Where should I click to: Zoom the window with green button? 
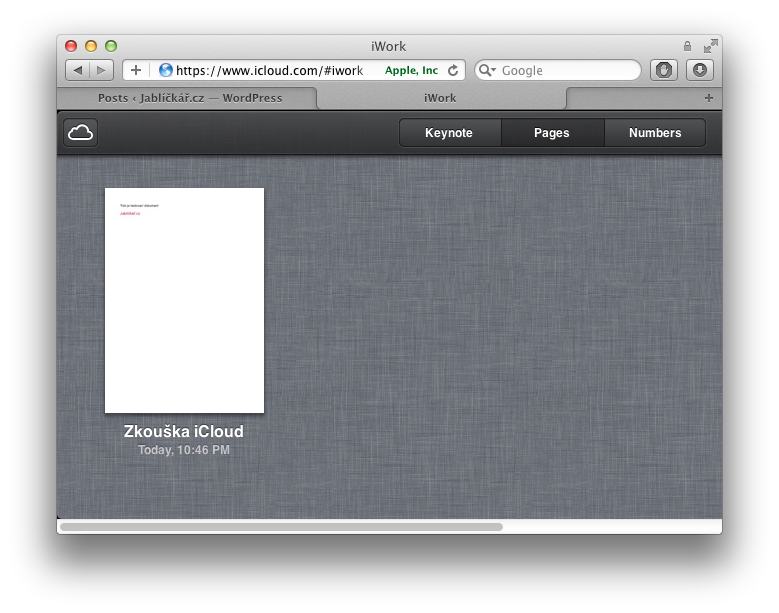coord(111,46)
